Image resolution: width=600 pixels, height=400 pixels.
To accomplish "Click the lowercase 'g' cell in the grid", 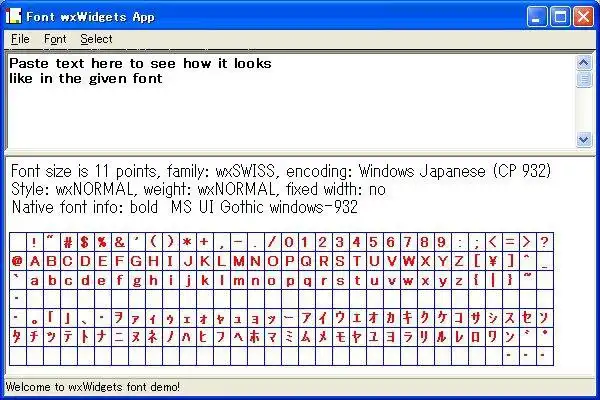I will point(137,280).
